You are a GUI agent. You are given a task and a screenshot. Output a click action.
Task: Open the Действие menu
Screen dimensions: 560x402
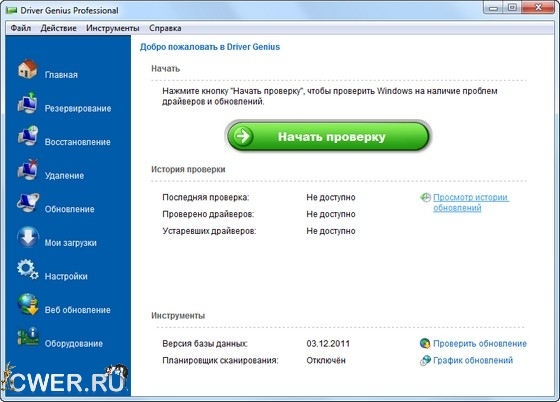coord(58,28)
